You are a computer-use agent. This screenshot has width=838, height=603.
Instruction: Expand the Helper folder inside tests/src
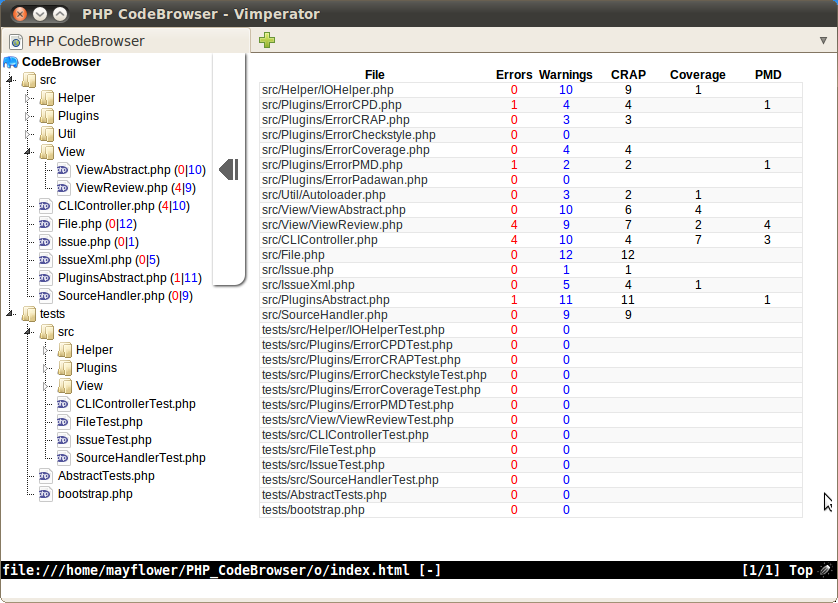[46, 350]
